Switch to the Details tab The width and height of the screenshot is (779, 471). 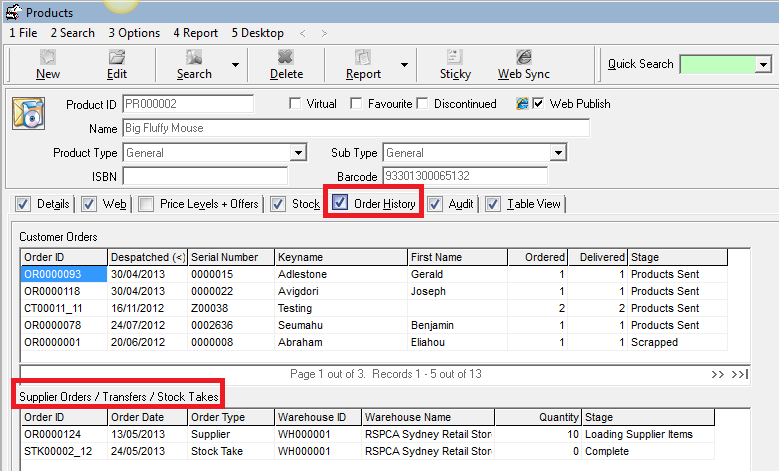[x=53, y=204]
